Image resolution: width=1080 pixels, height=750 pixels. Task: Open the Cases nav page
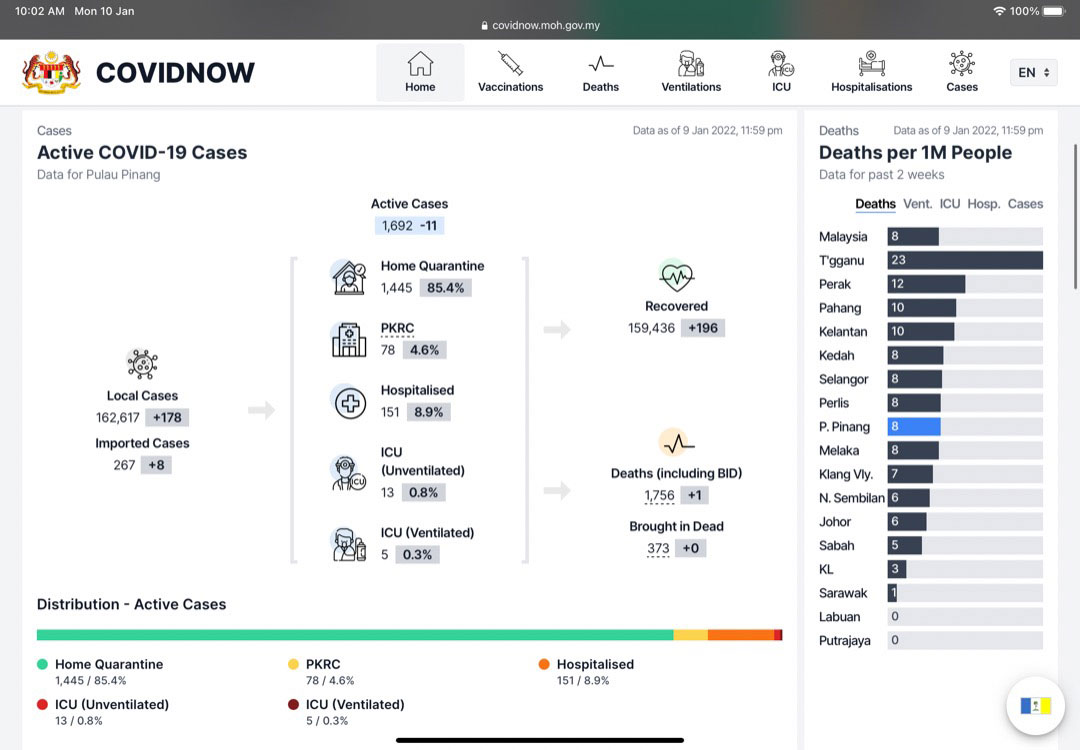962,72
